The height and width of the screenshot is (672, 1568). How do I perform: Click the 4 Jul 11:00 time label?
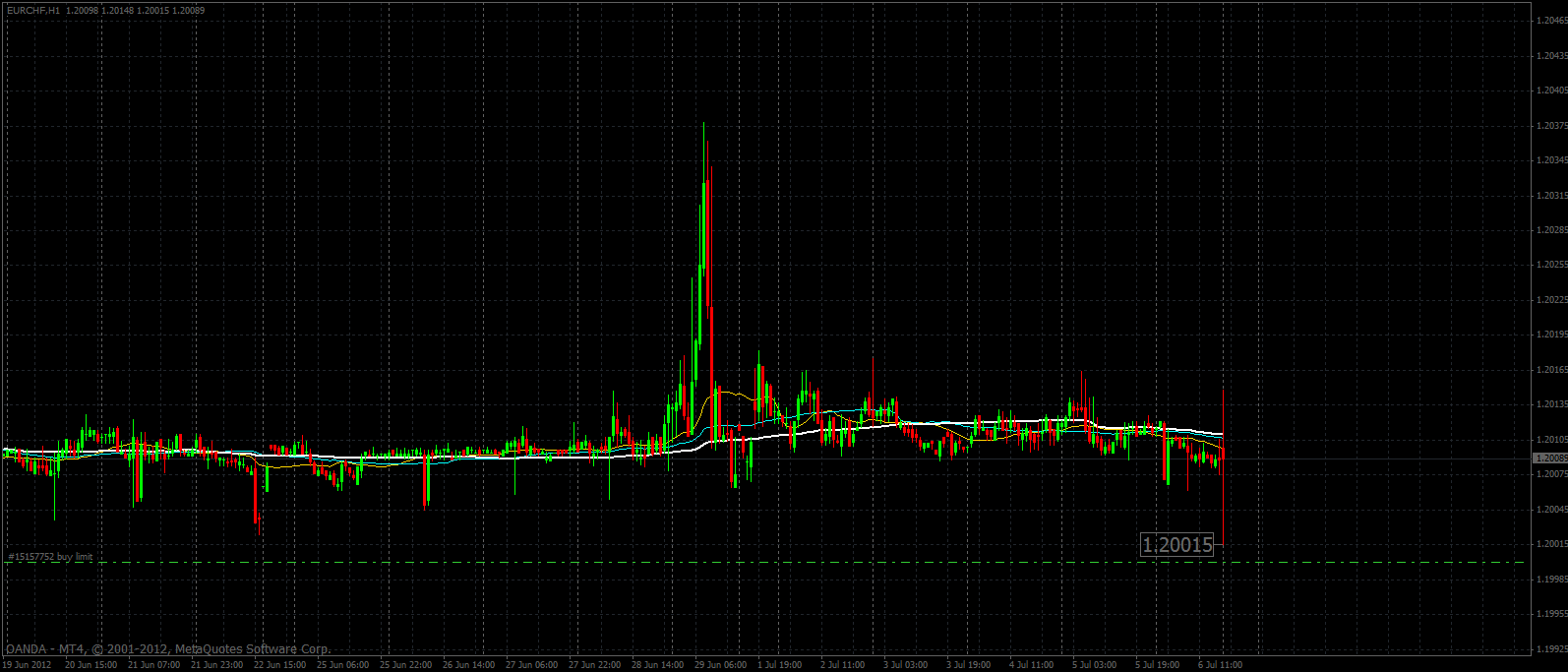(1031, 665)
